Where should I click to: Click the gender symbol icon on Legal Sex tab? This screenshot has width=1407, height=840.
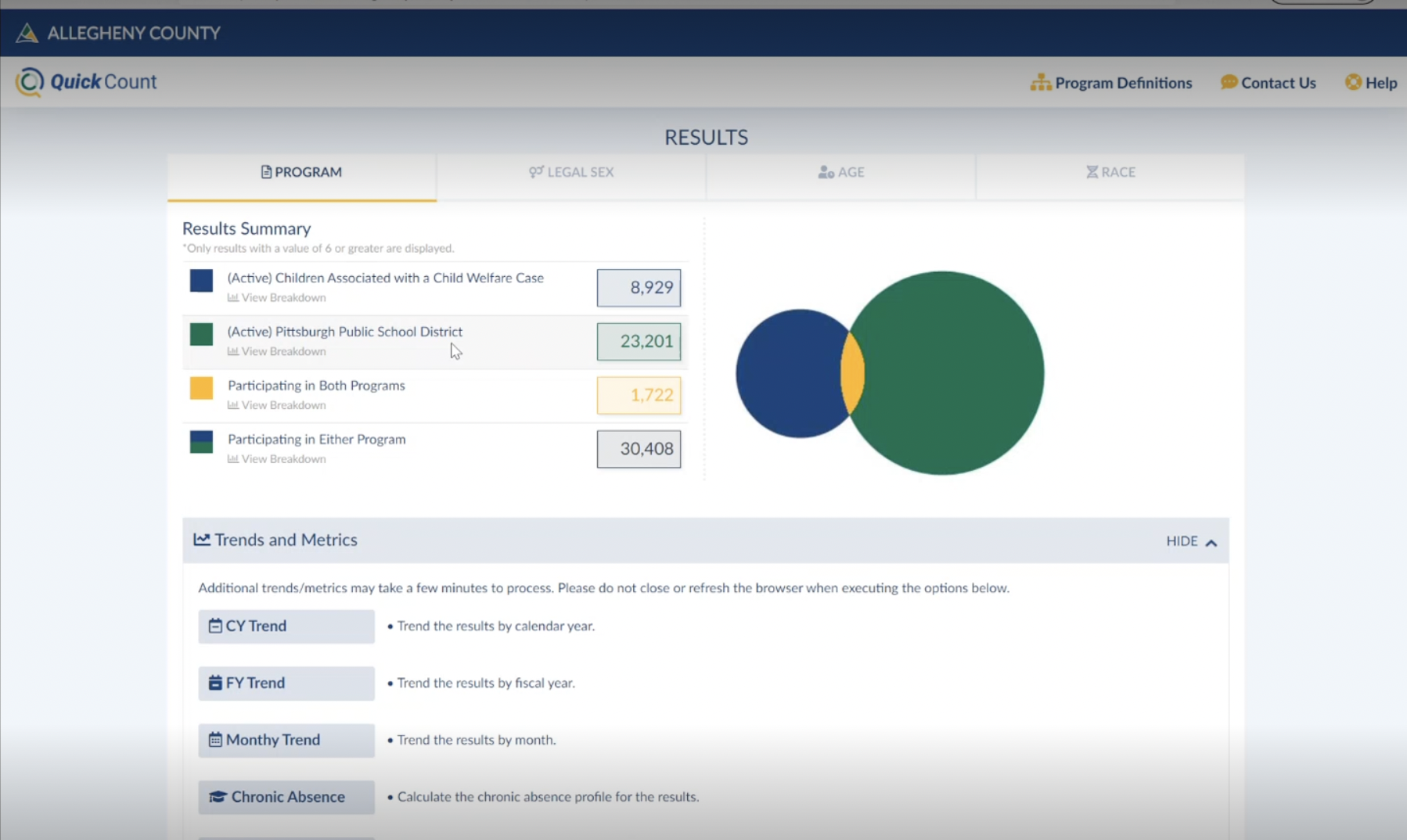click(536, 172)
